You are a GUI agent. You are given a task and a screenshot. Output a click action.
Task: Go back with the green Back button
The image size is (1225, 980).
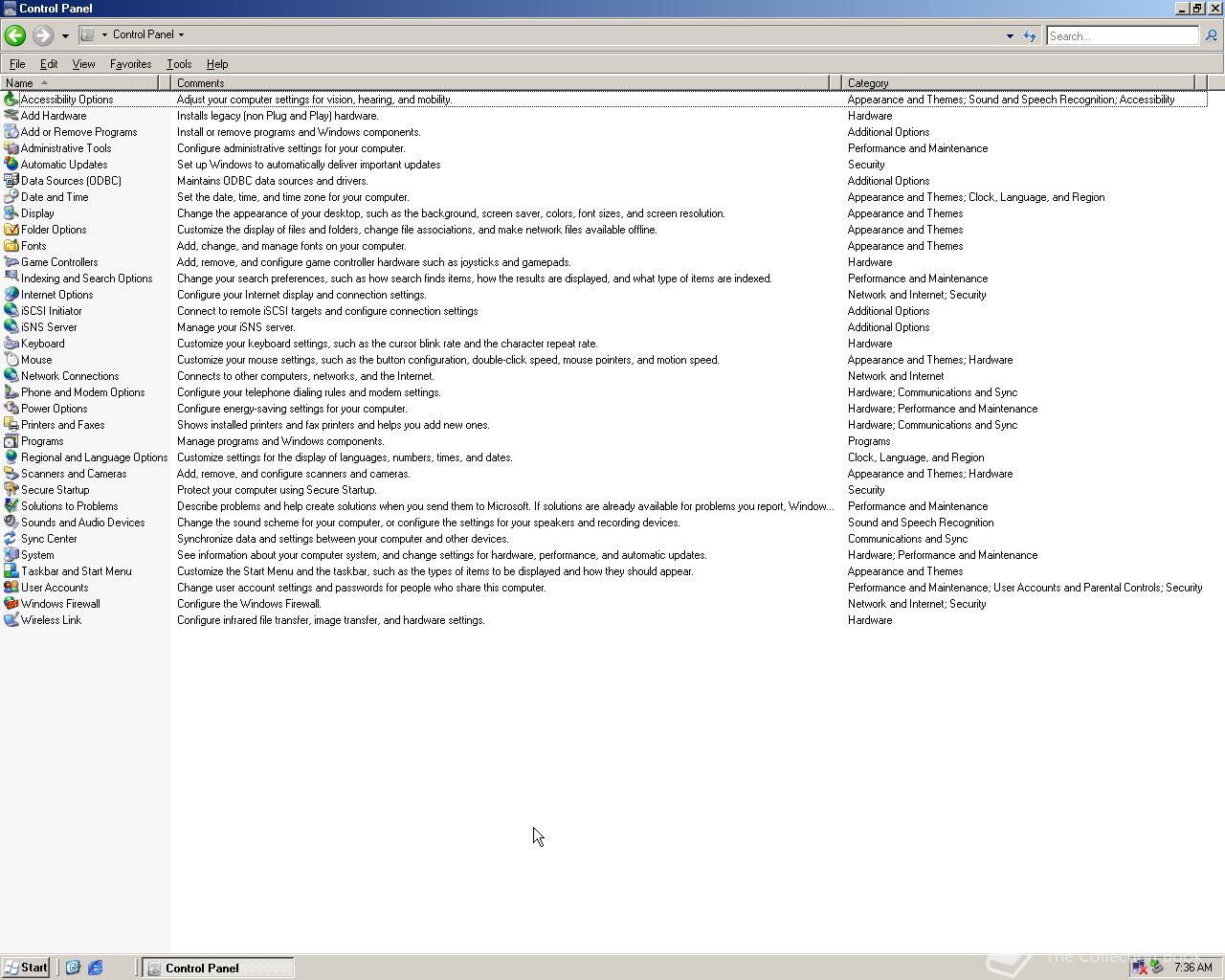[x=14, y=35]
